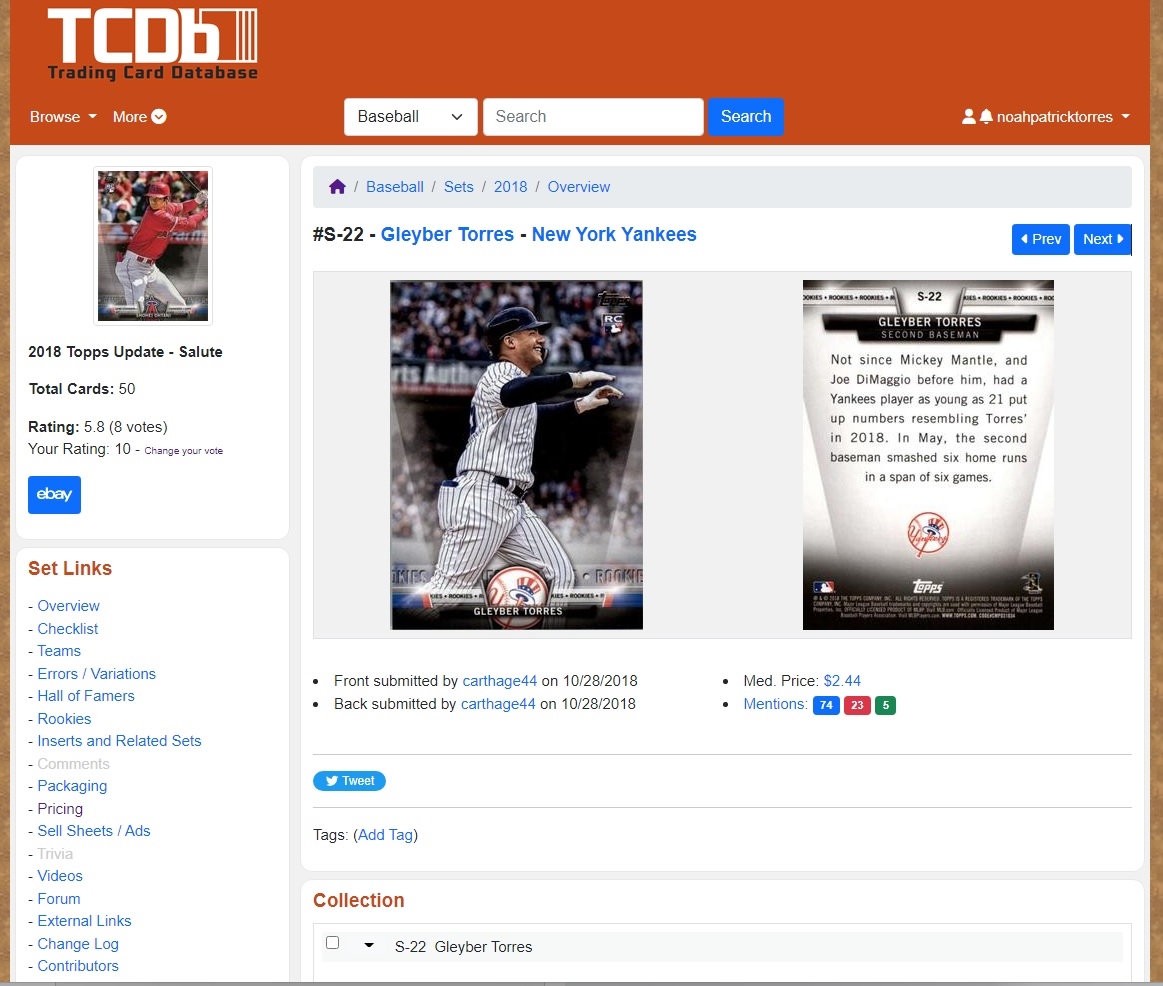1163x986 pixels.
Task: Open External Links in Set Links
Action: pyautogui.click(x=85, y=921)
